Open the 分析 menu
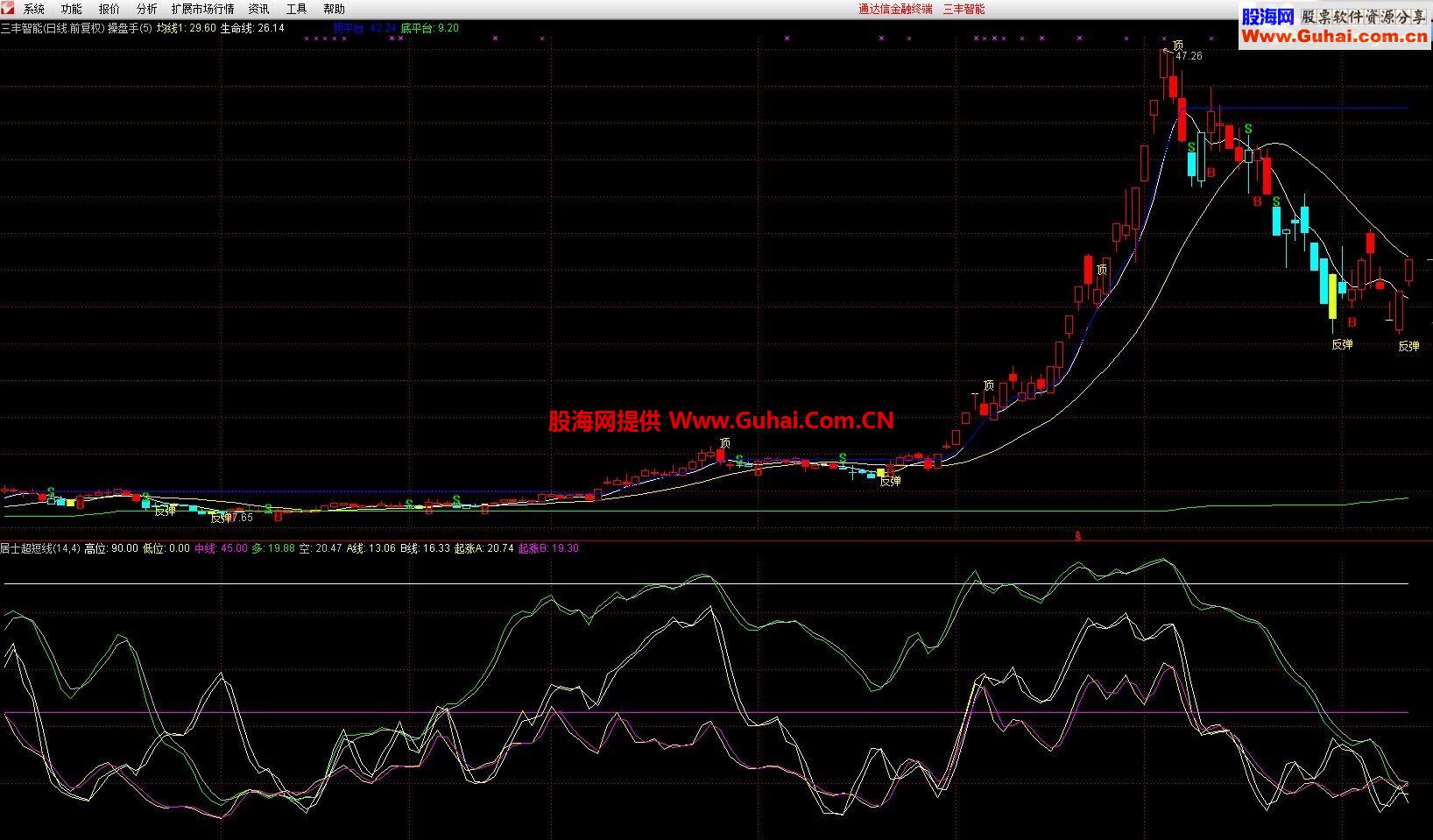This screenshot has height=840, width=1433. 147,9
